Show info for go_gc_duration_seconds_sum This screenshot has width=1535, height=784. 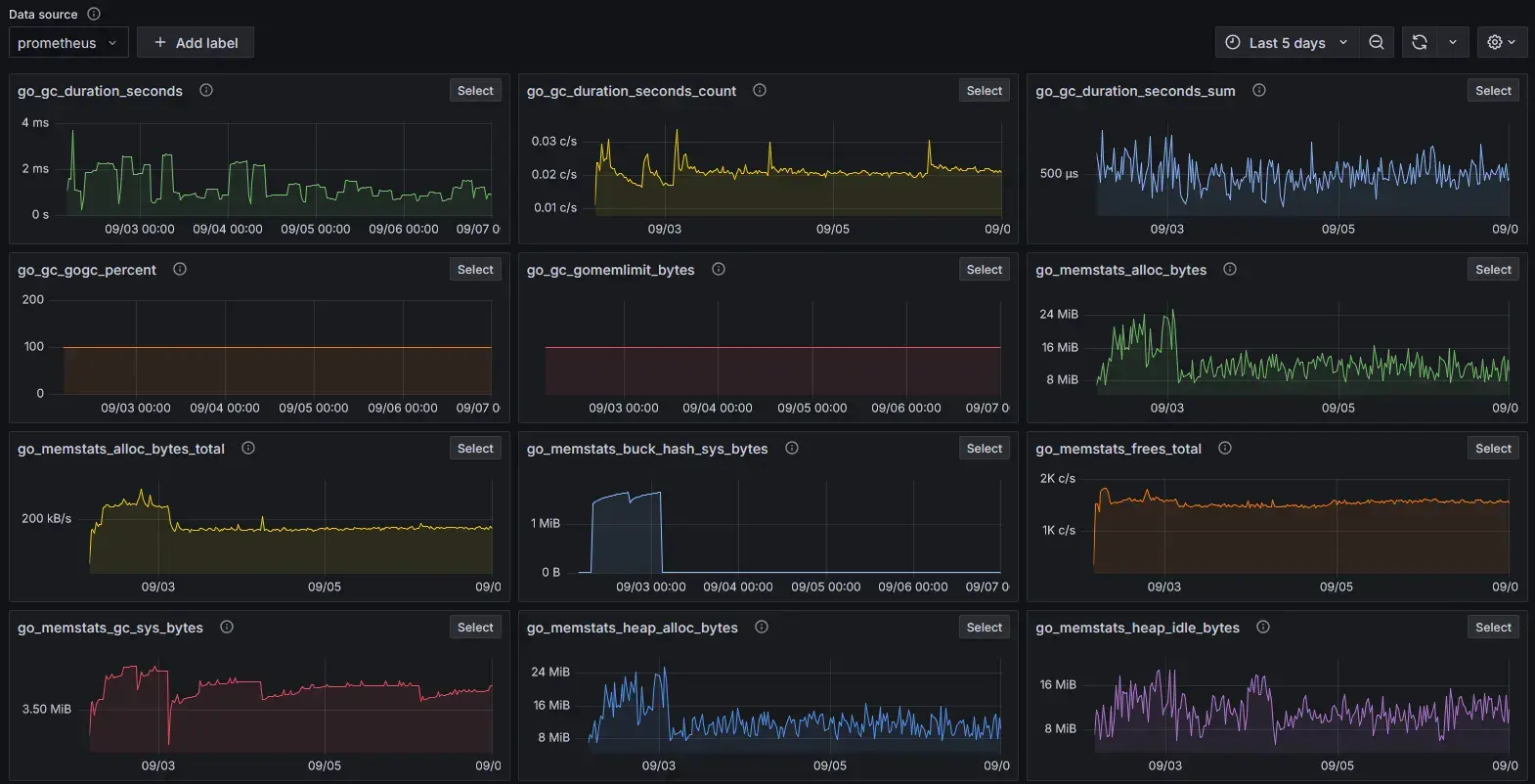coord(1259,90)
